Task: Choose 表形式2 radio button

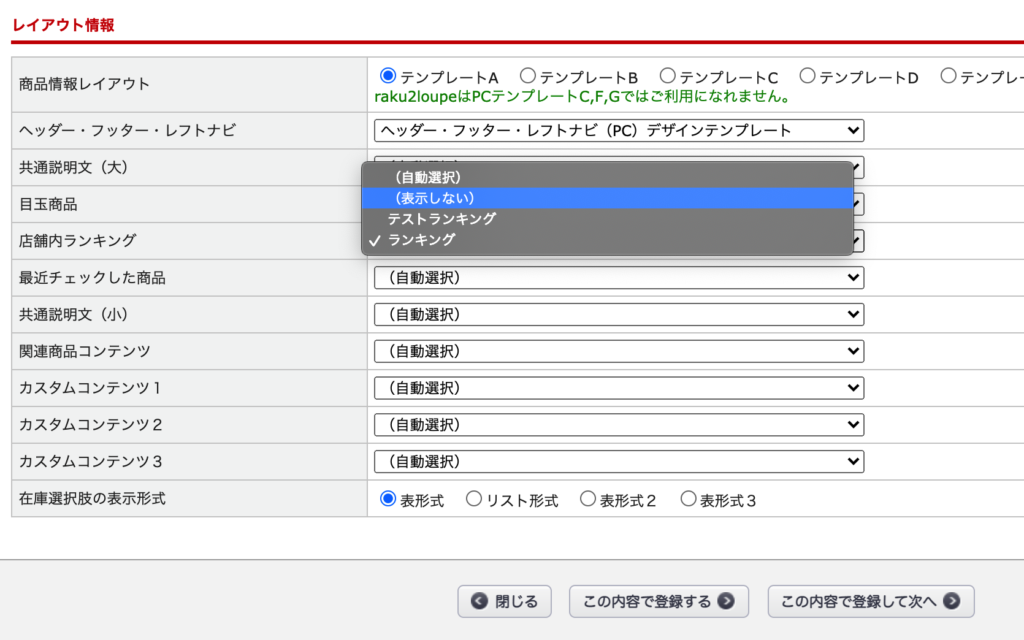Action: (x=588, y=498)
